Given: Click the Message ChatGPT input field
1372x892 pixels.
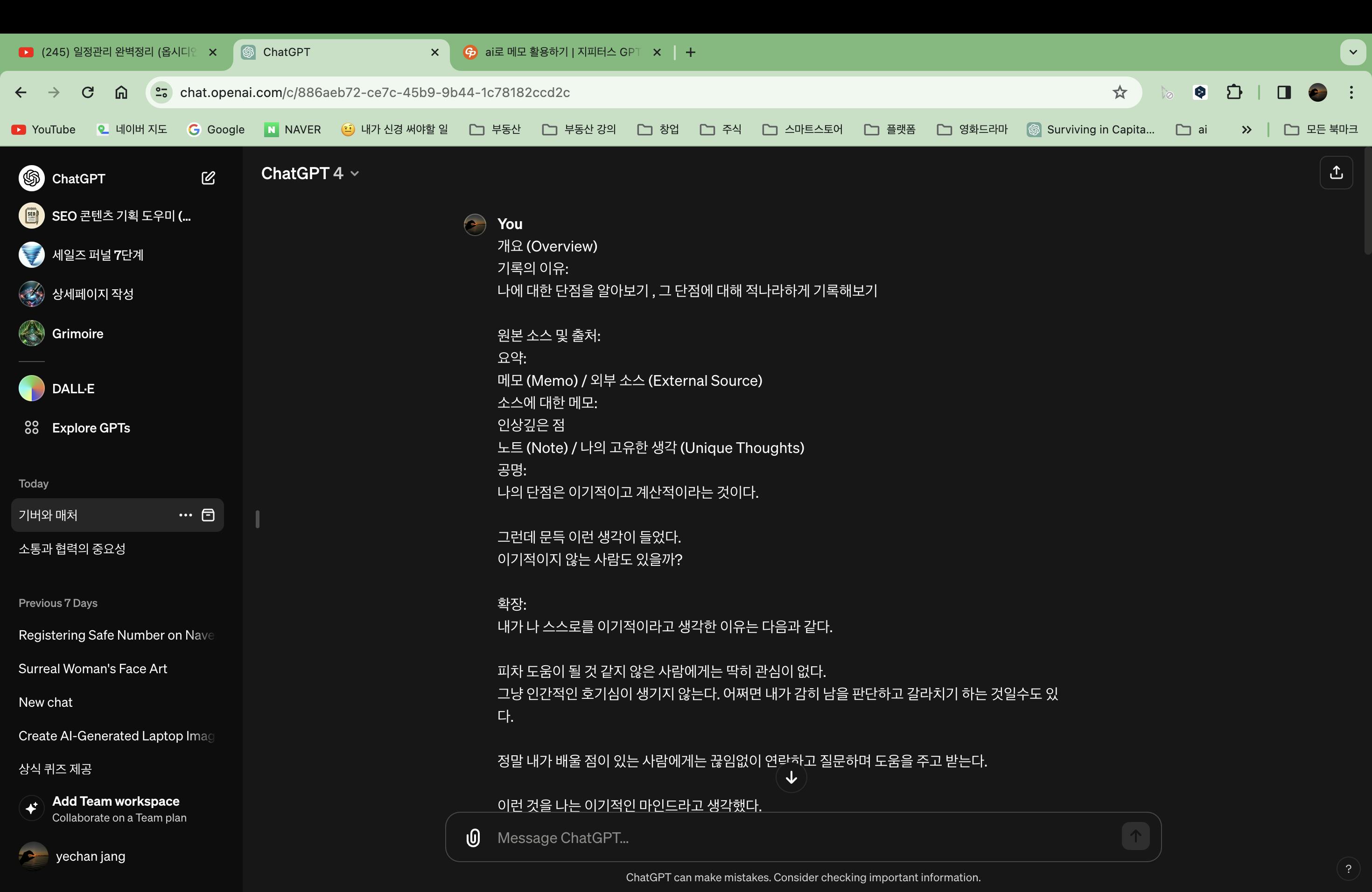Looking at the screenshot, I should [x=801, y=837].
